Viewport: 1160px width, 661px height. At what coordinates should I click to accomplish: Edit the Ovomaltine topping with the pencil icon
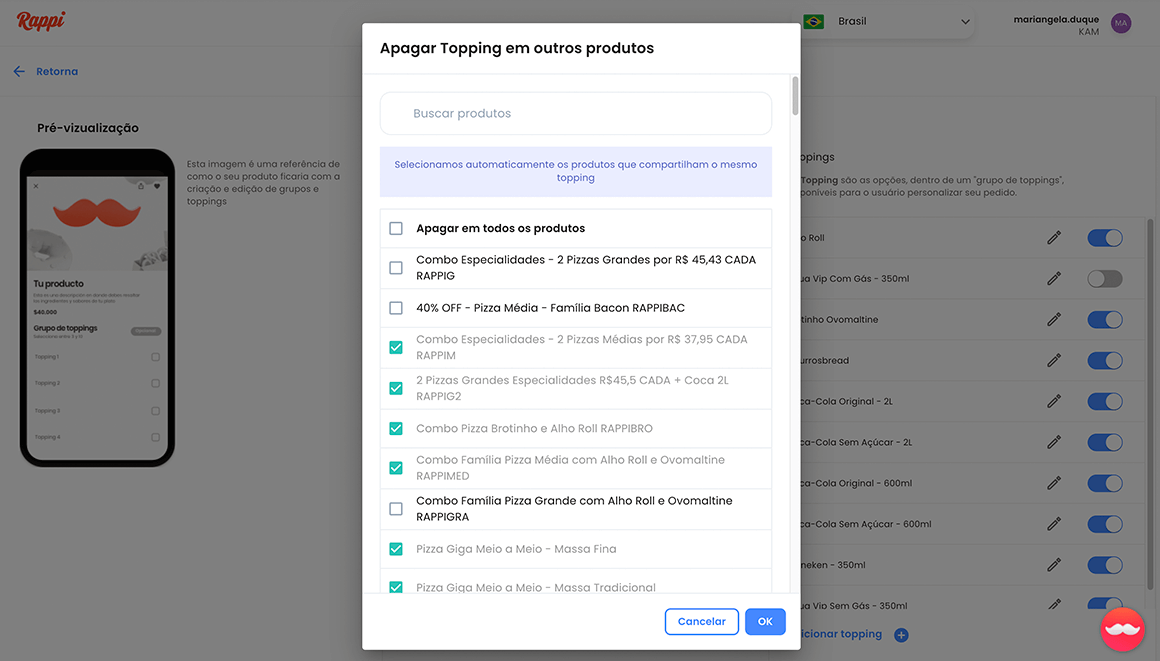point(1054,320)
